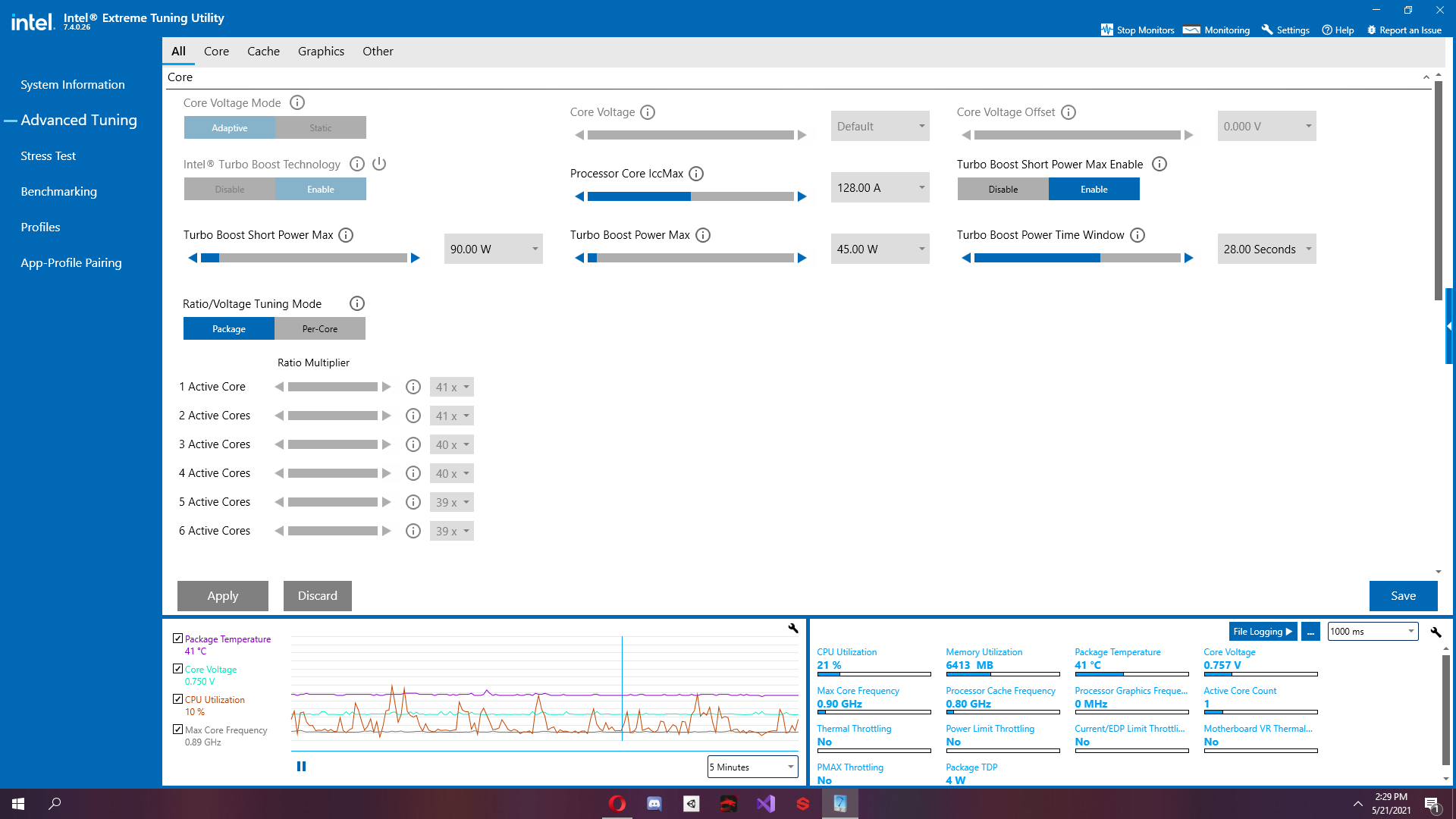This screenshot has width=1456, height=819.
Task: Adjust Turbo Boost Power Time Window slider
Action: tap(1078, 258)
